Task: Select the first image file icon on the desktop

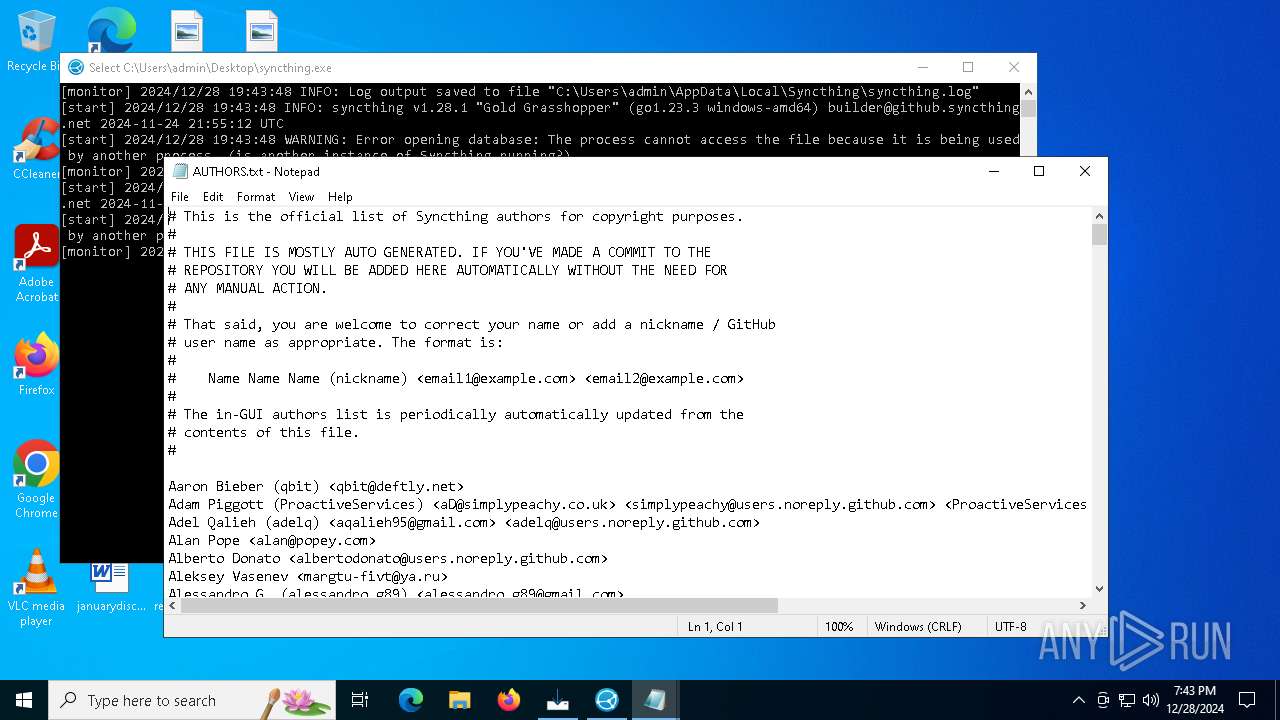Action: [186, 31]
